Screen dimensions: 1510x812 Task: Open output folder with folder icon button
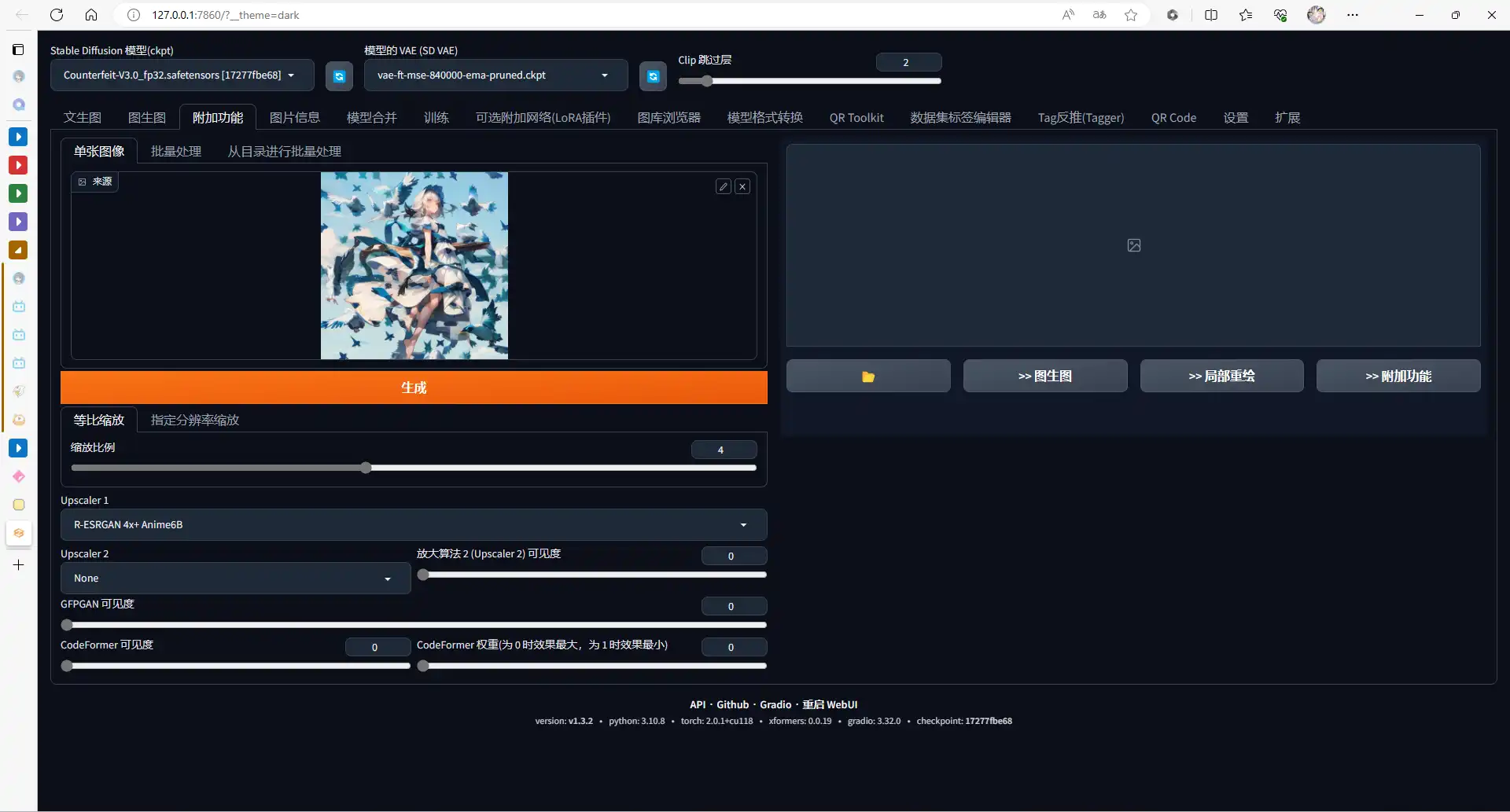tap(868, 377)
